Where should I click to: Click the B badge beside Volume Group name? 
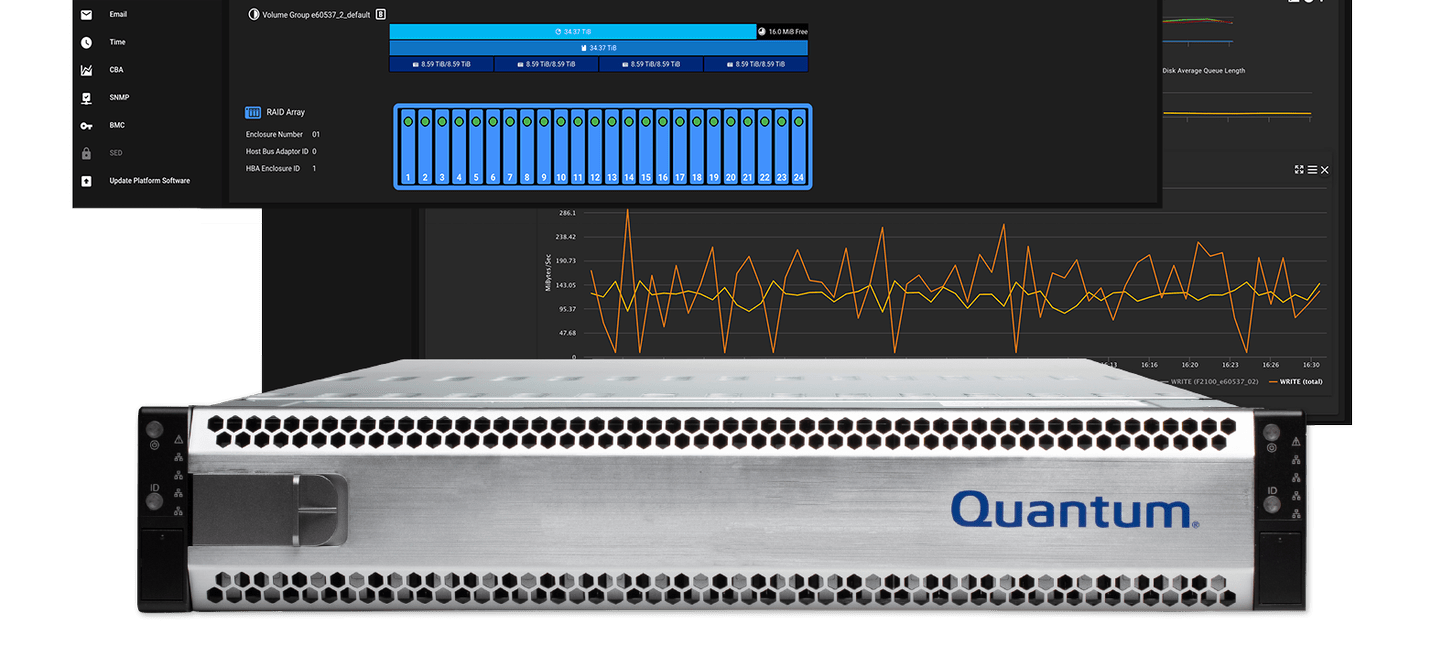380,15
